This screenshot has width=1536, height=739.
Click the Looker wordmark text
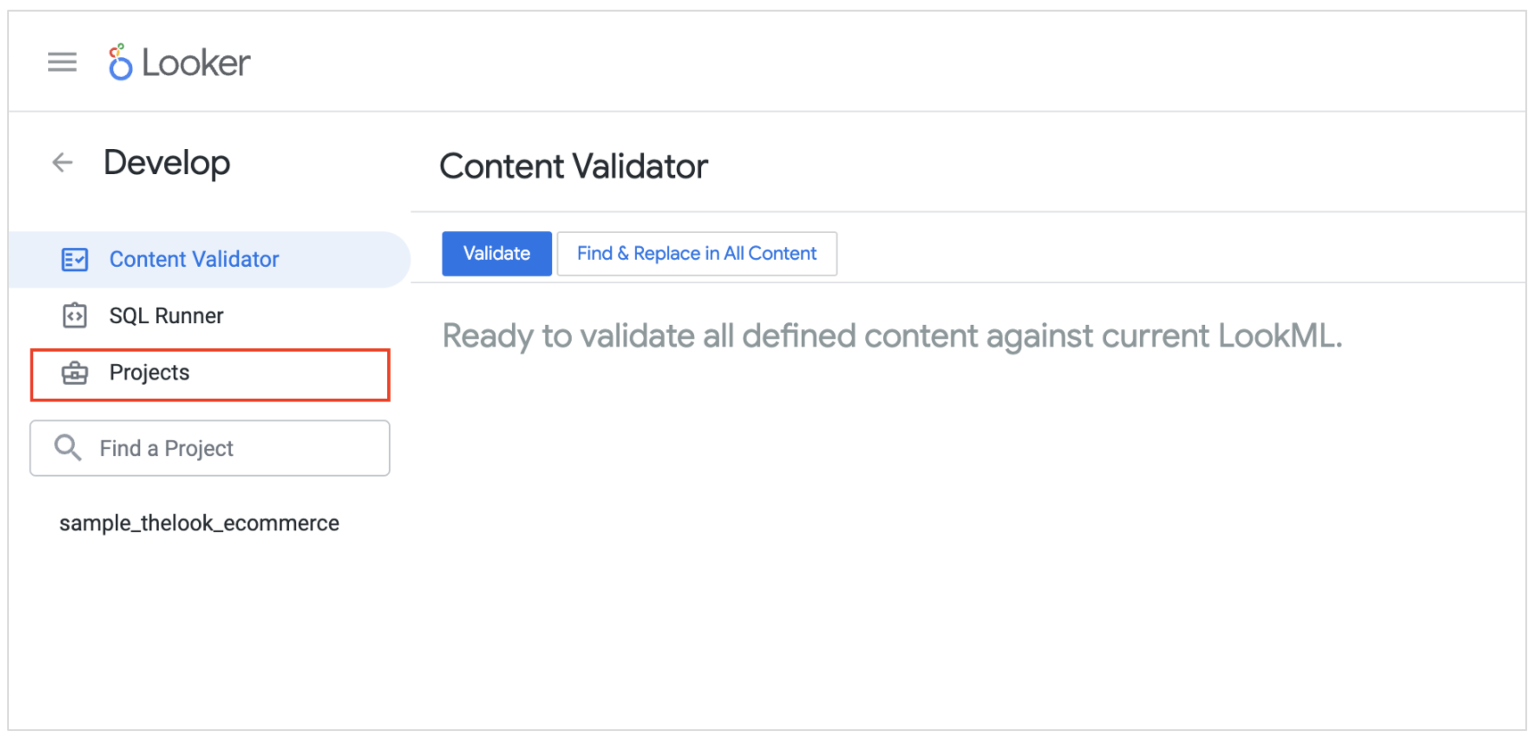coord(196,63)
